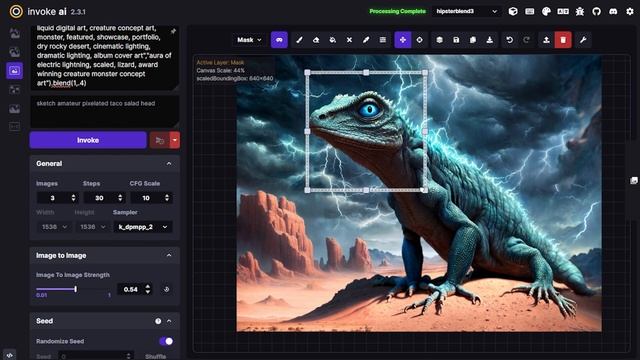The height and width of the screenshot is (360, 640).
Task: Collapse the Seed section
Action: (x=169, y=321)
